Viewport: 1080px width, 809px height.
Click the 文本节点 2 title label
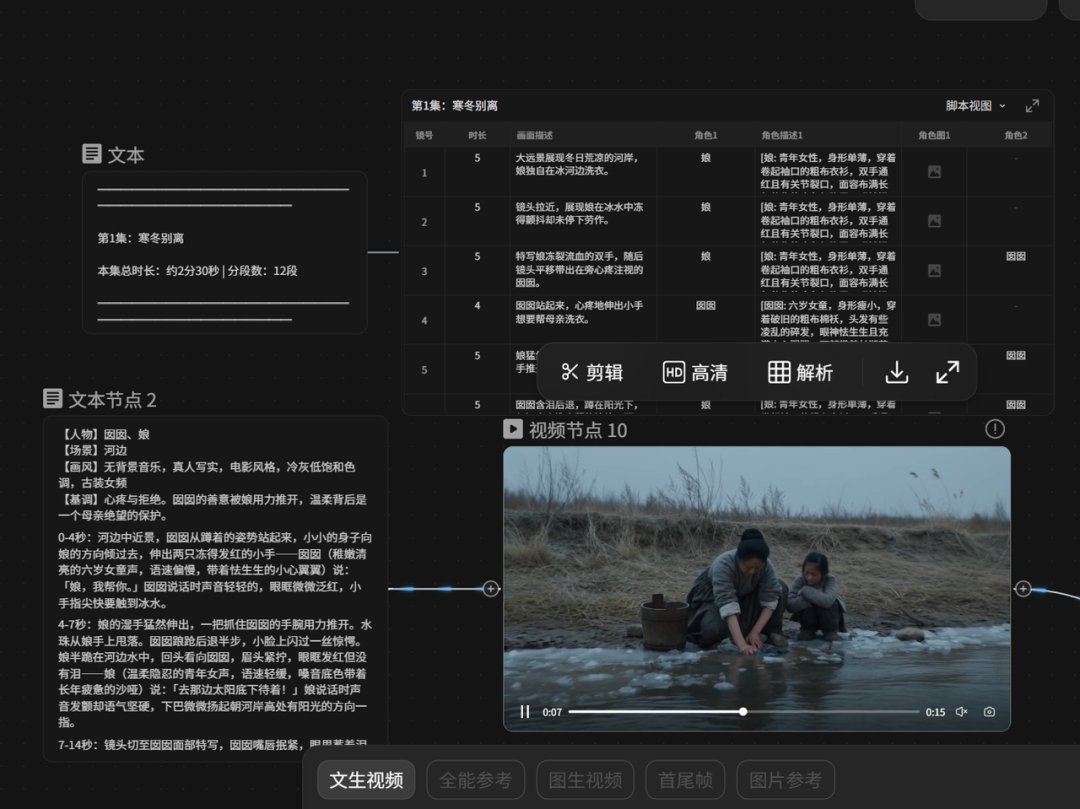pos(112,400)
